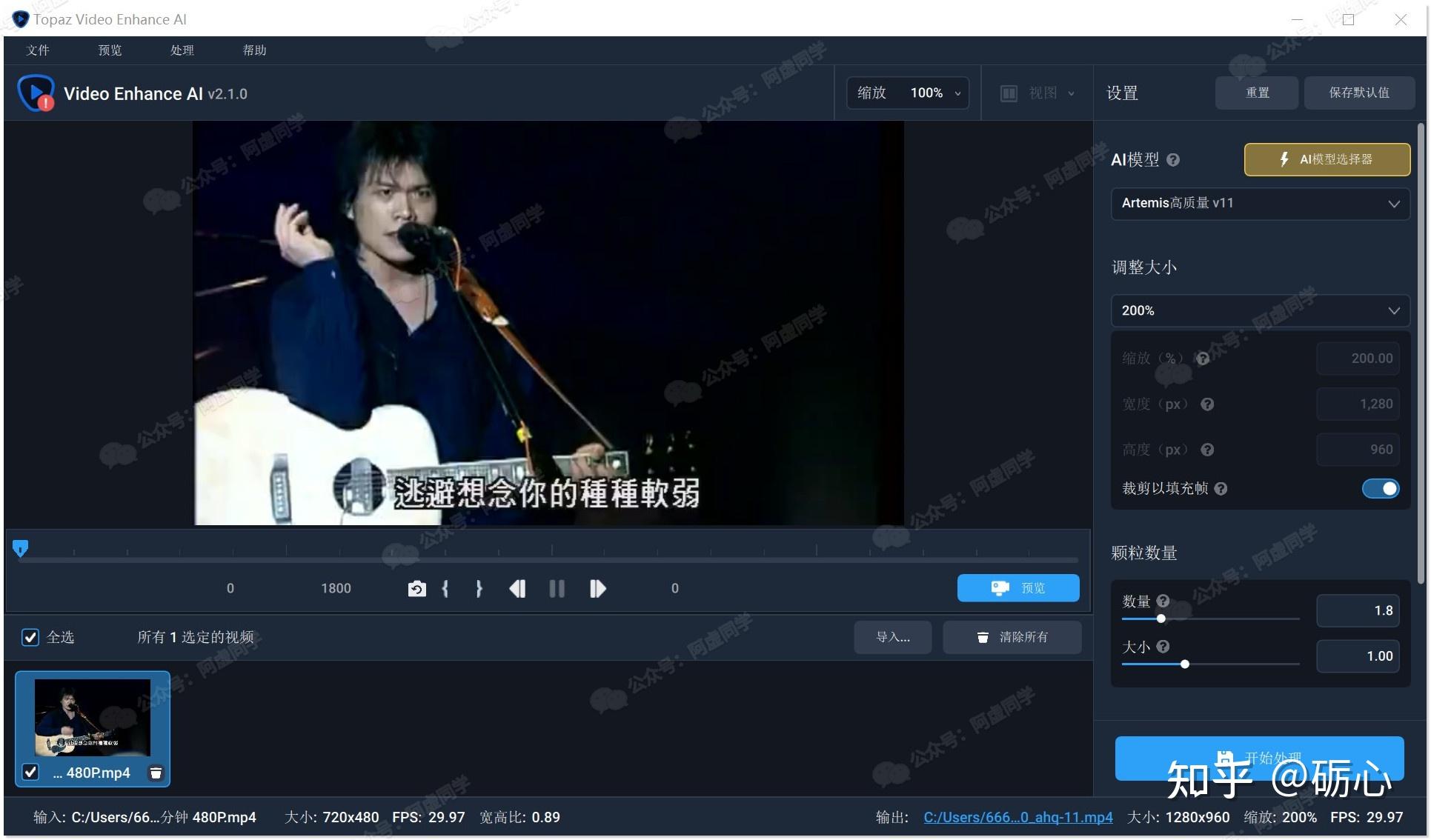
Task: Click the 宽度 1,280 field
Action: 1358,404
